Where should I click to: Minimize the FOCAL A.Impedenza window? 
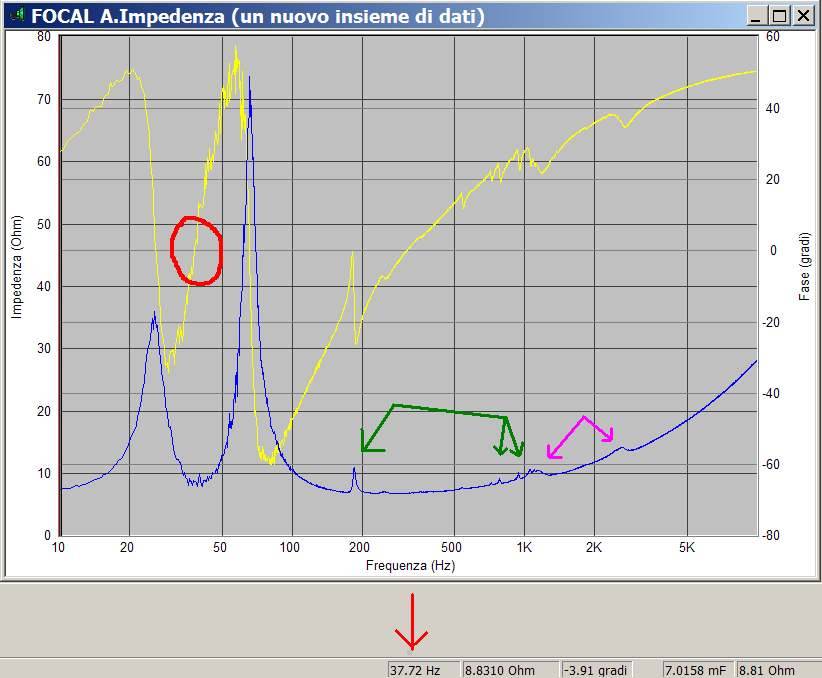755,16
